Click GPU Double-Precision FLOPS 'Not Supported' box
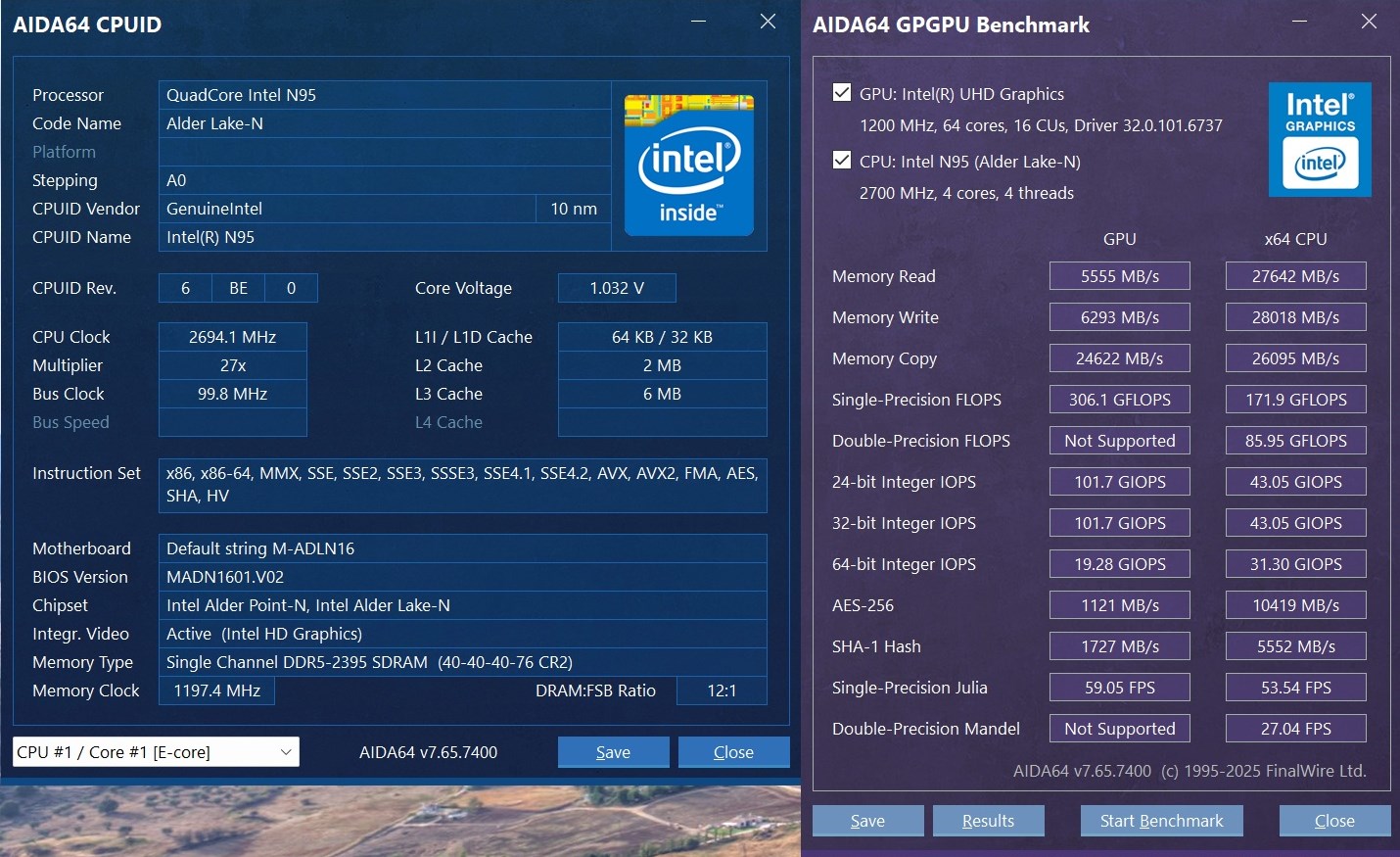 (1120, 441)
